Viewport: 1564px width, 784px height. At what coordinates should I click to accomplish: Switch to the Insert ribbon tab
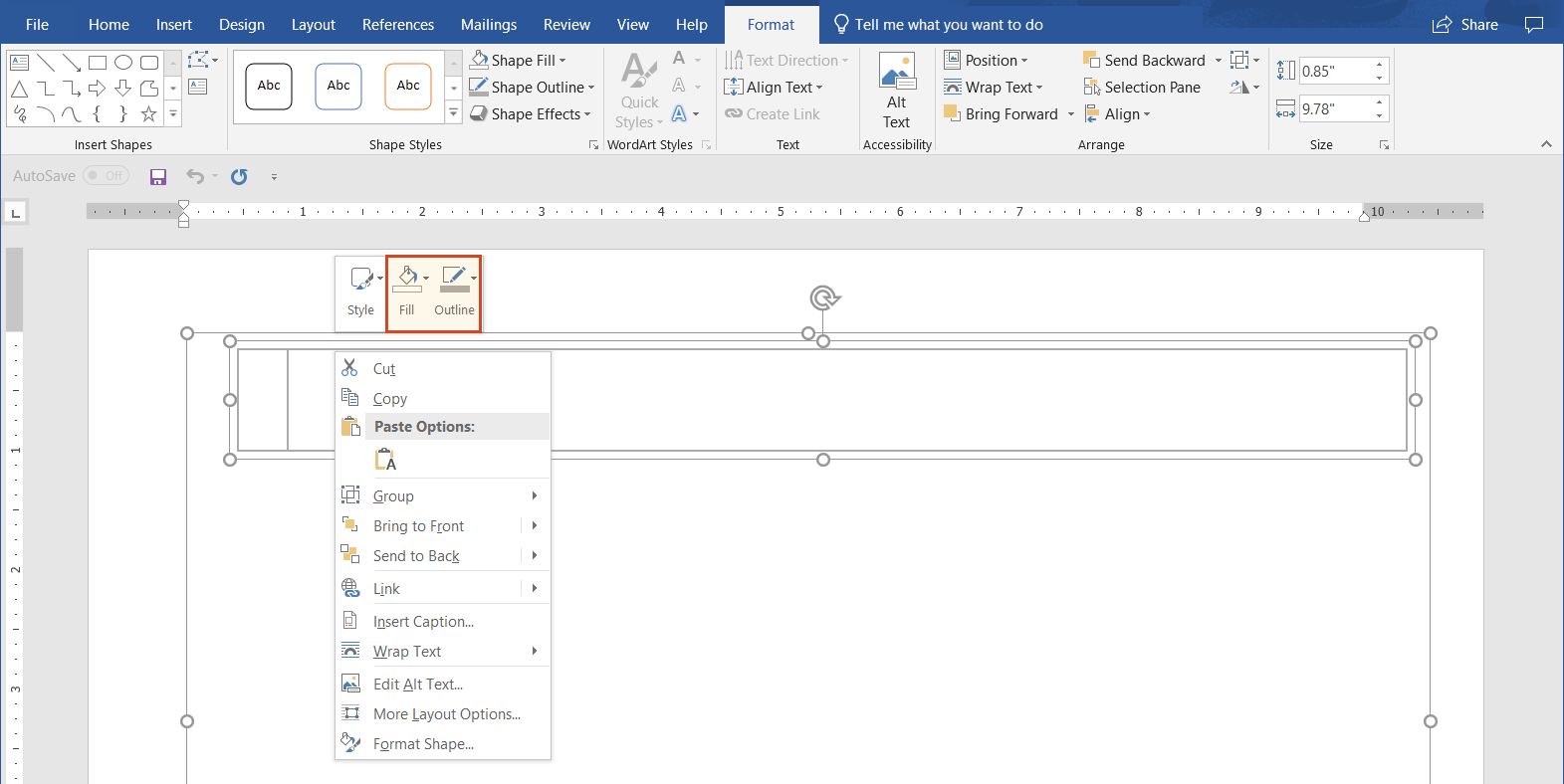click(173, 25)
